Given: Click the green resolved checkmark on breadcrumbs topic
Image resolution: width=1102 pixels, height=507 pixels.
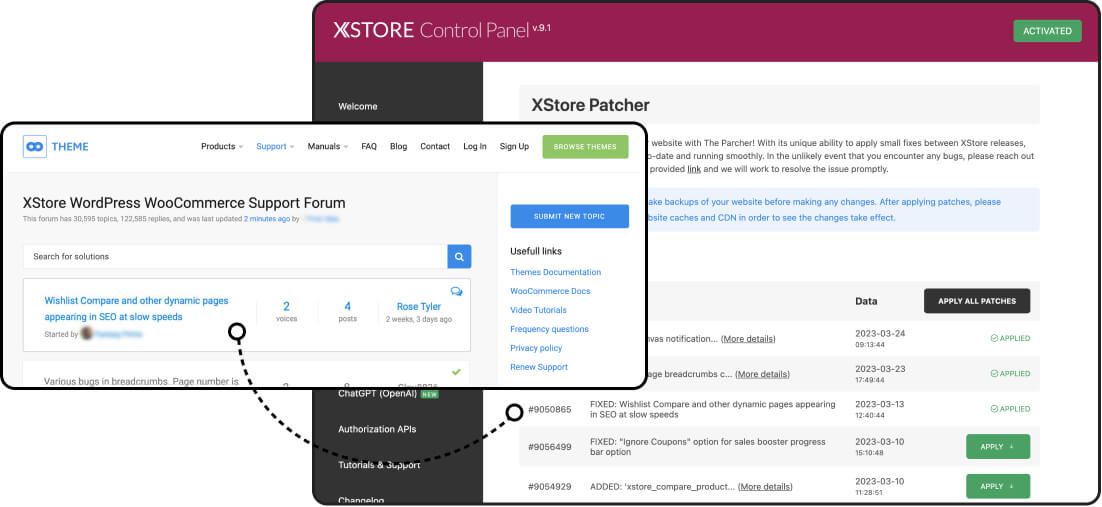Looking at the screenshot, I should coord(456,371).
